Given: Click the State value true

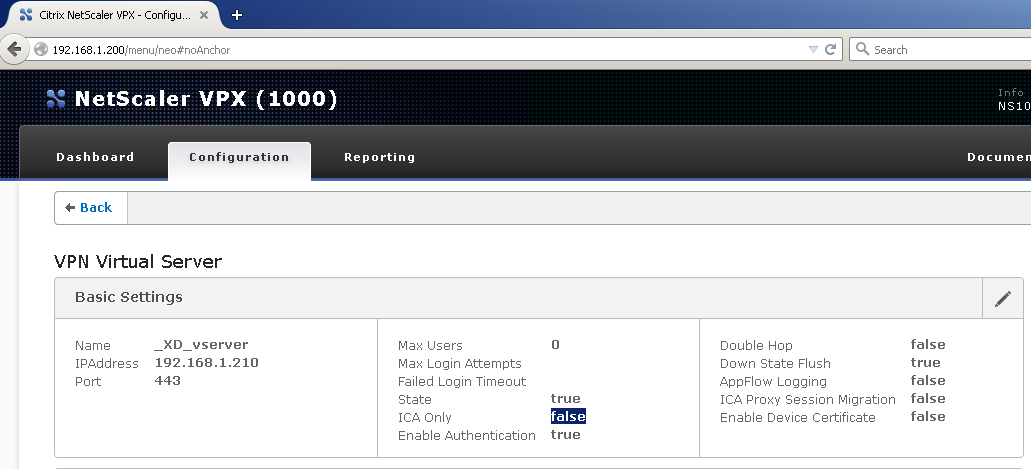Looking at the screenshot, I should pos(565,399).
